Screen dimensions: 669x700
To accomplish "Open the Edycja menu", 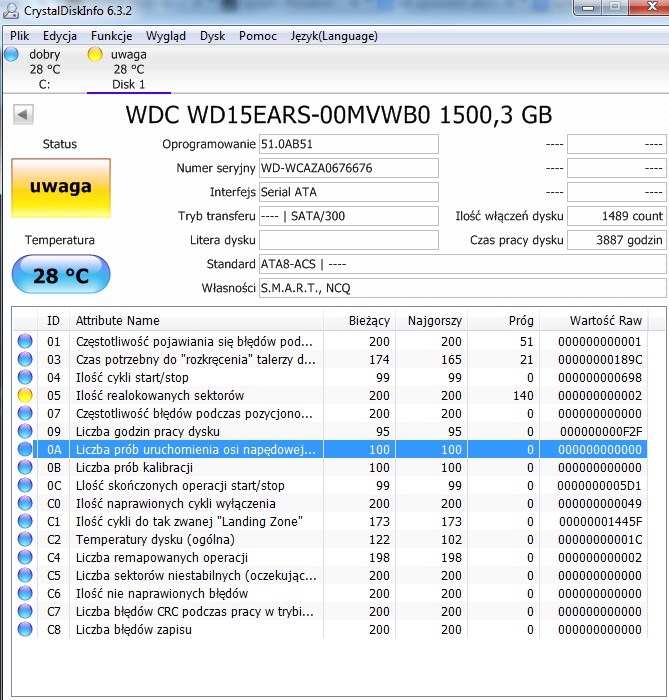I will pos(60,36).
